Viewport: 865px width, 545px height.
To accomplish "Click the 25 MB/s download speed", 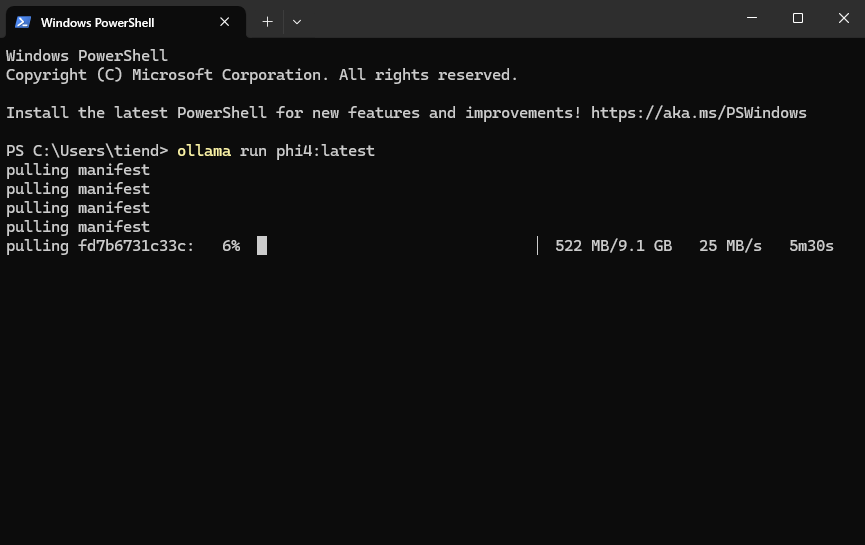I will pos(730,246).
